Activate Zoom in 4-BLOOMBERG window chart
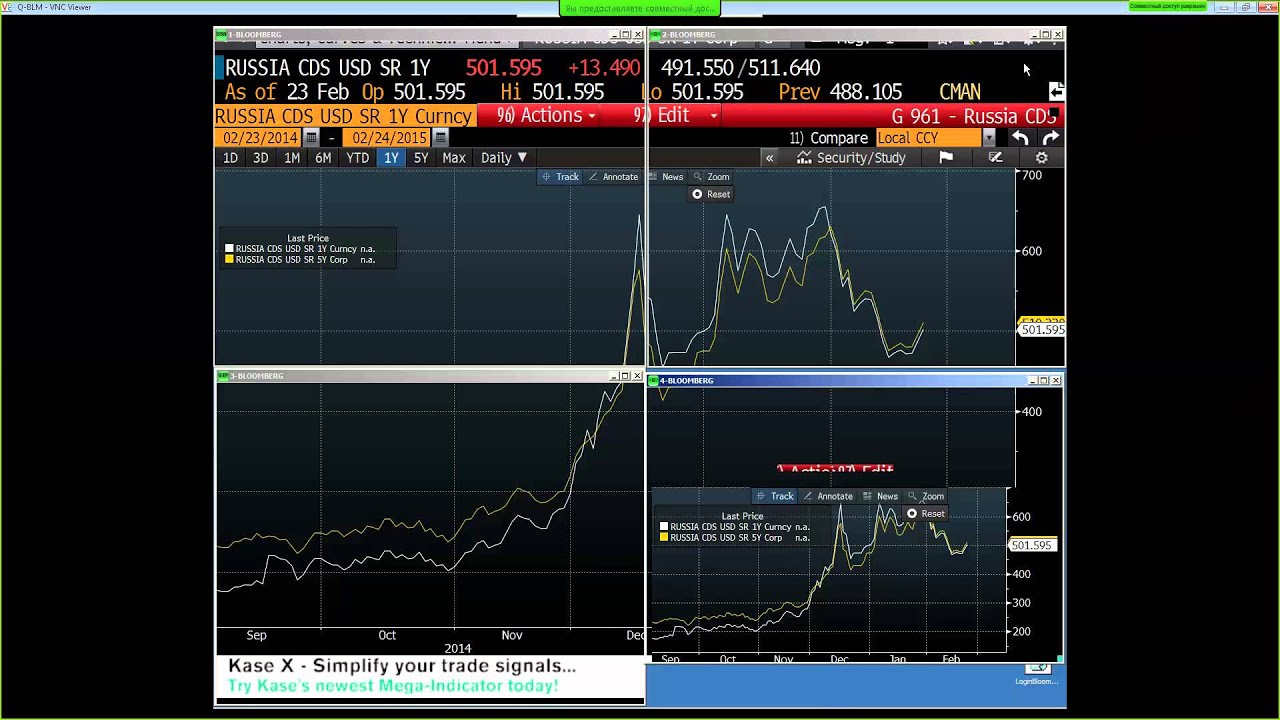 click(x=926, y=496)
